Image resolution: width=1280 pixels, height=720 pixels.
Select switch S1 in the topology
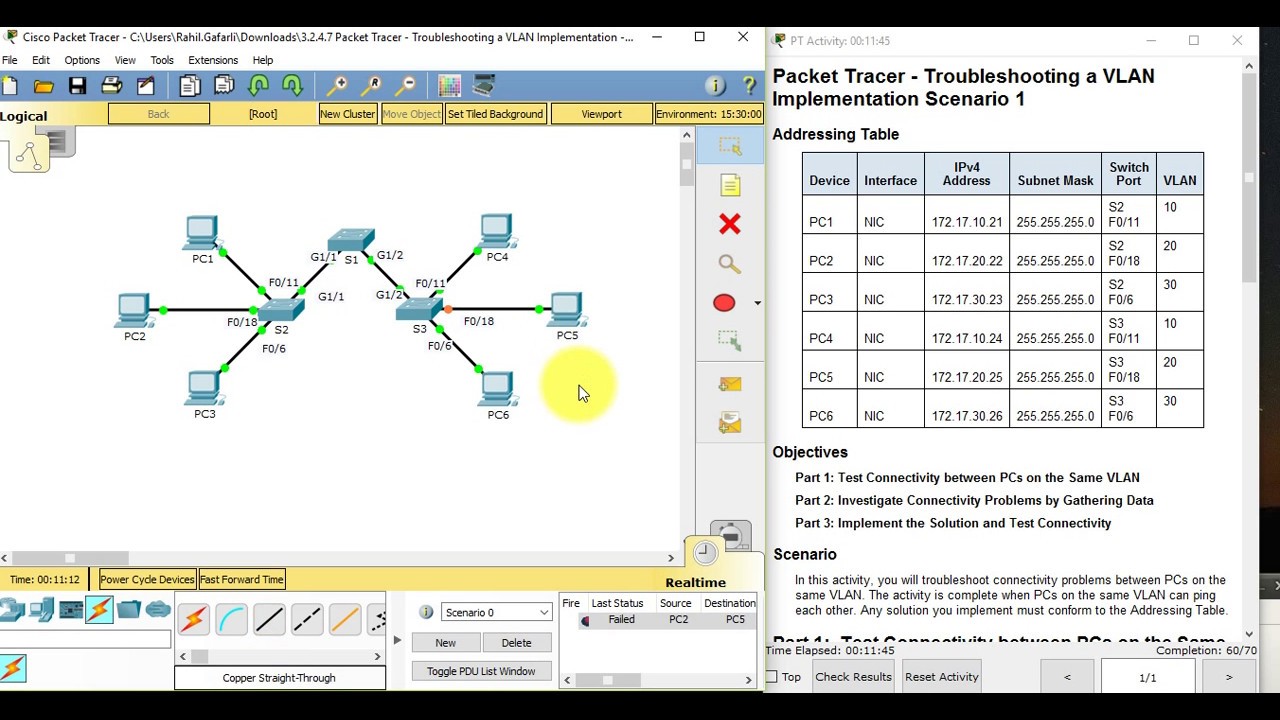tap(350, 240)
